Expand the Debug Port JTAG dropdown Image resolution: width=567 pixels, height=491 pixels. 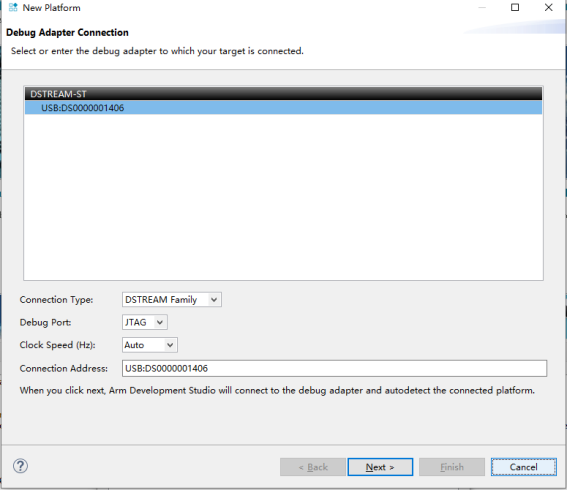point(160,322)
